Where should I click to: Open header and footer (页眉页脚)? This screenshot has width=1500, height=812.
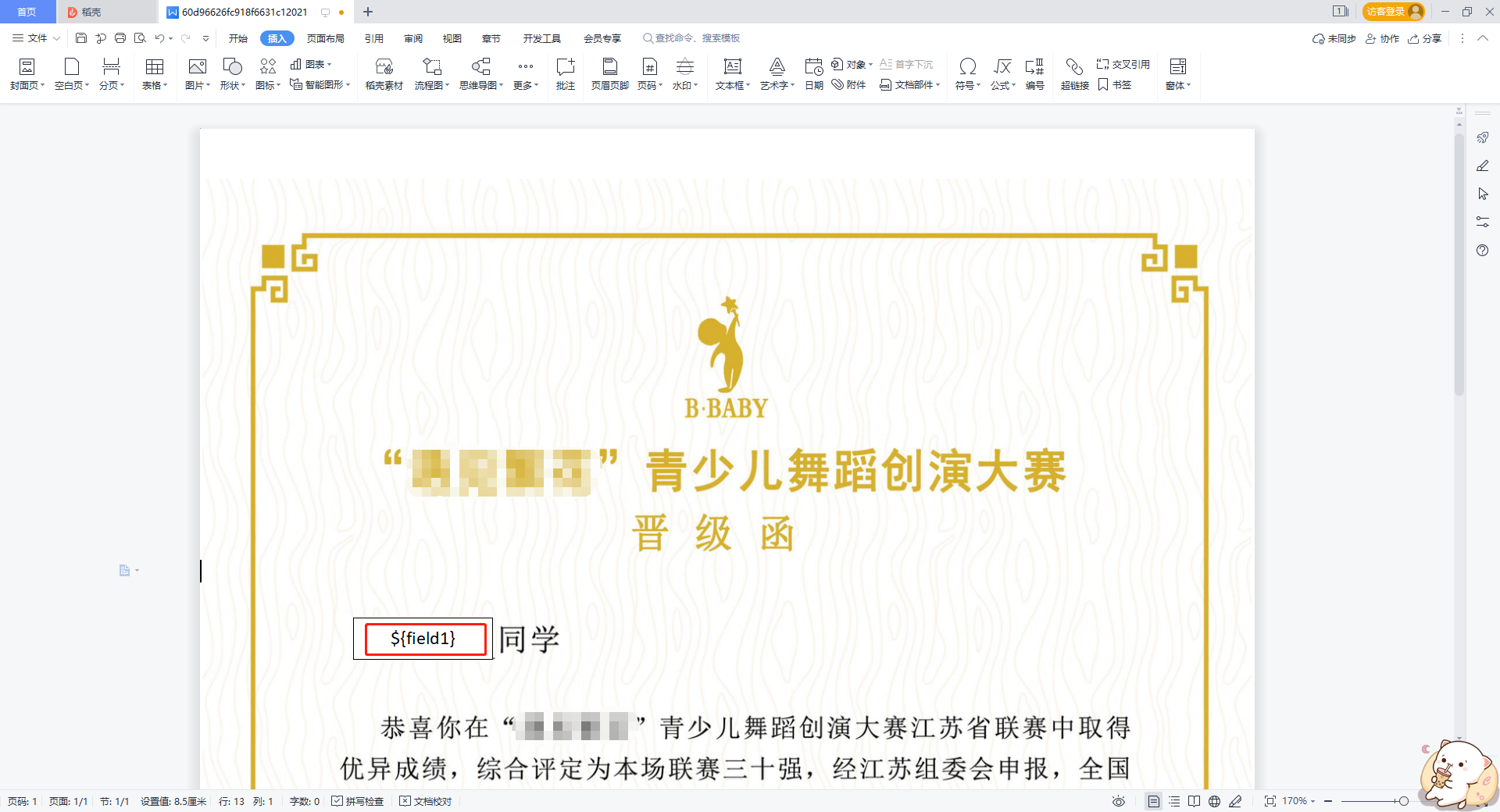click(x=610, y=75)
